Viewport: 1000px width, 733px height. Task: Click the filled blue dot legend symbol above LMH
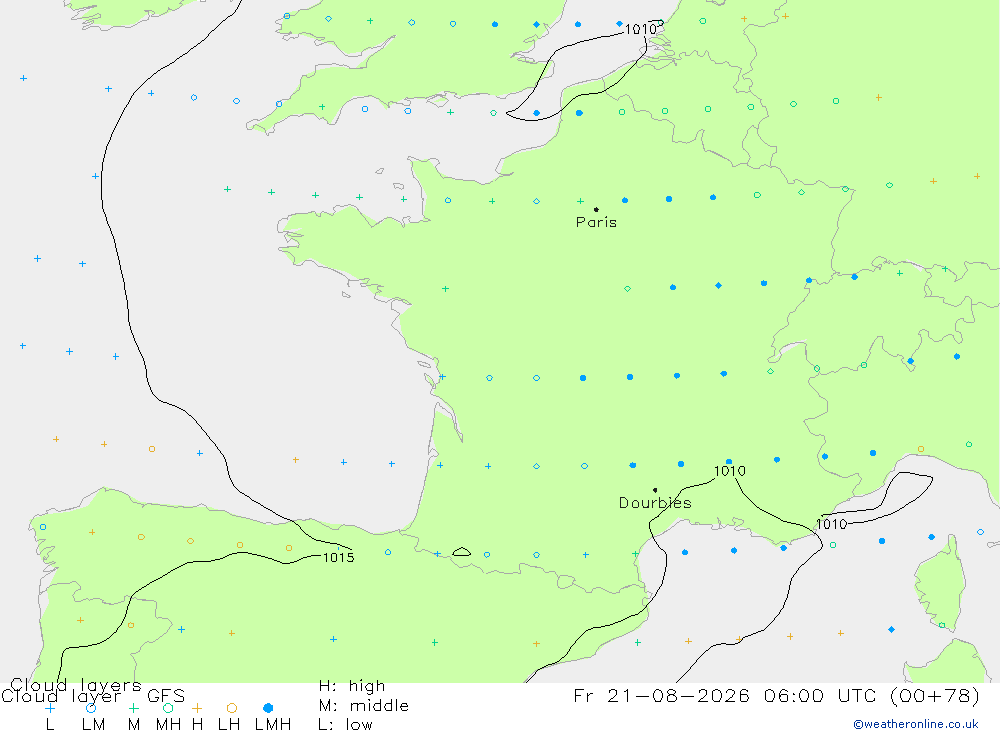click(268, 708)
